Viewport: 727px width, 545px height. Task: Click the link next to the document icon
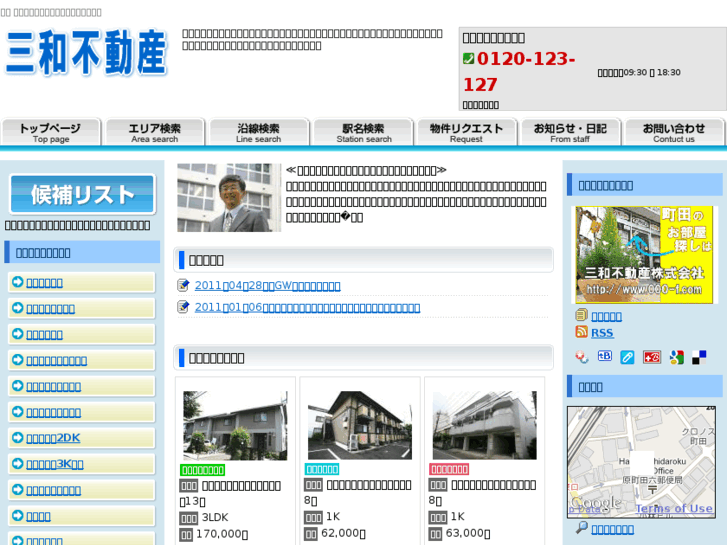(x=606, y=316)
